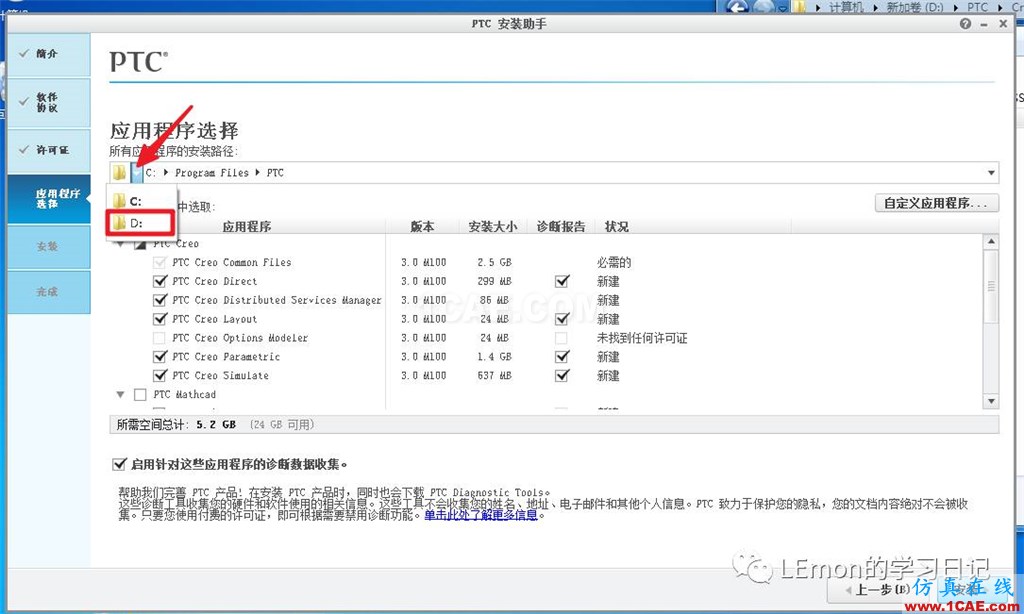Toggle diagnostic report checkbox for PTC Creo Parametric
1024x614 pixels.
click(562, 357)
